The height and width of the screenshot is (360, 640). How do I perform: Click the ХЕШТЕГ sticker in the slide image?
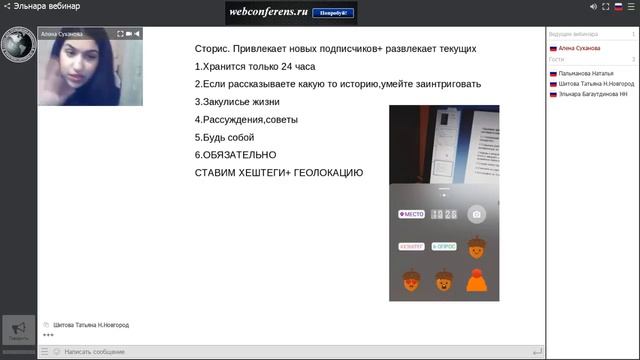point(411,247)
